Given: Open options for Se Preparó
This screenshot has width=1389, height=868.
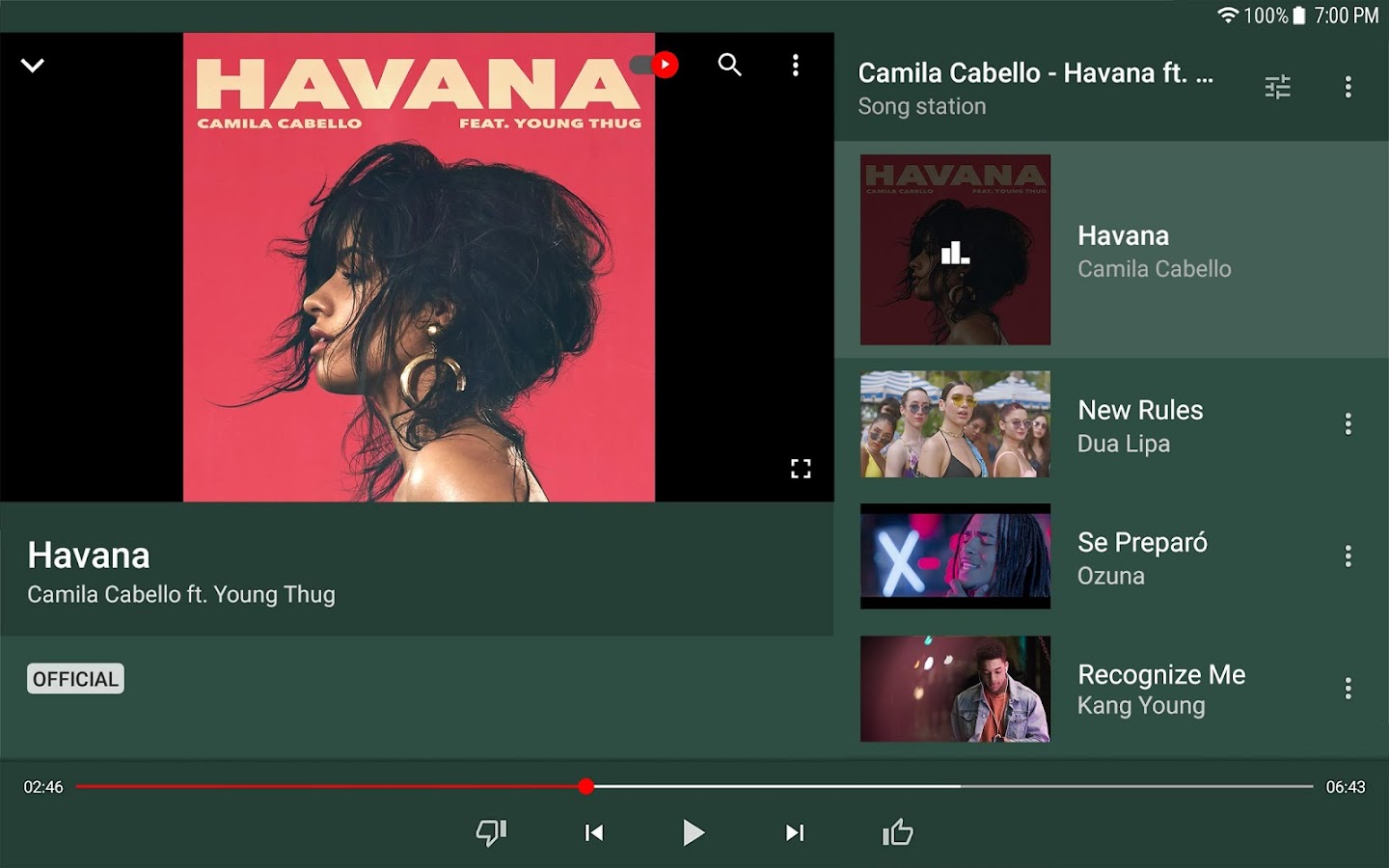Looking at the screenshot, I should coord(1348,556).
